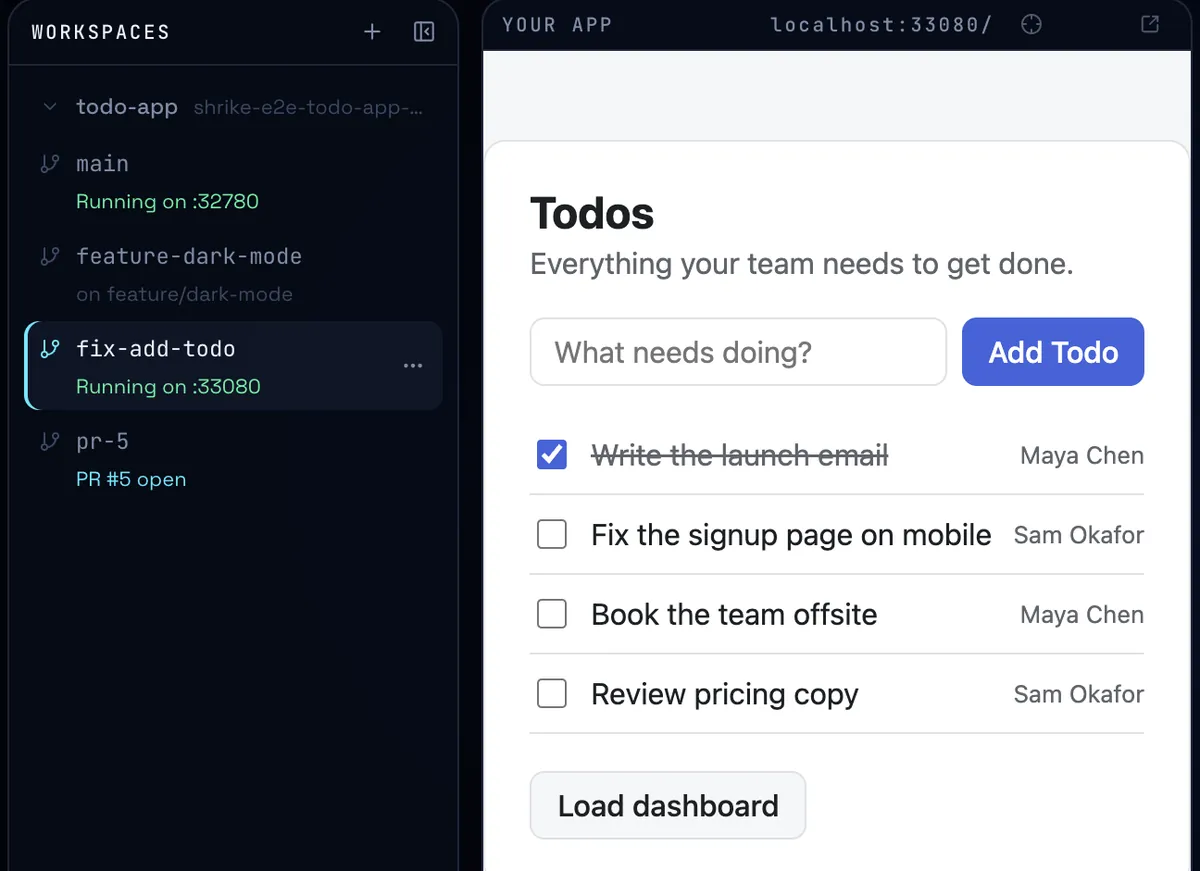Check 'Fix the signup page on mobile'
1200x871 pixels.
(x=552, y=535)
